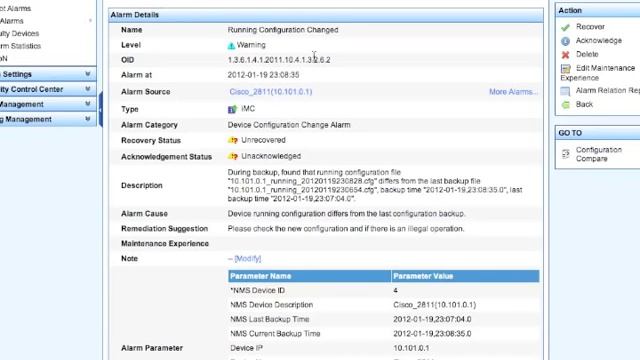640x360 pixels.
Task: Click the green Back arrow icon
Action: click(565, 105)
